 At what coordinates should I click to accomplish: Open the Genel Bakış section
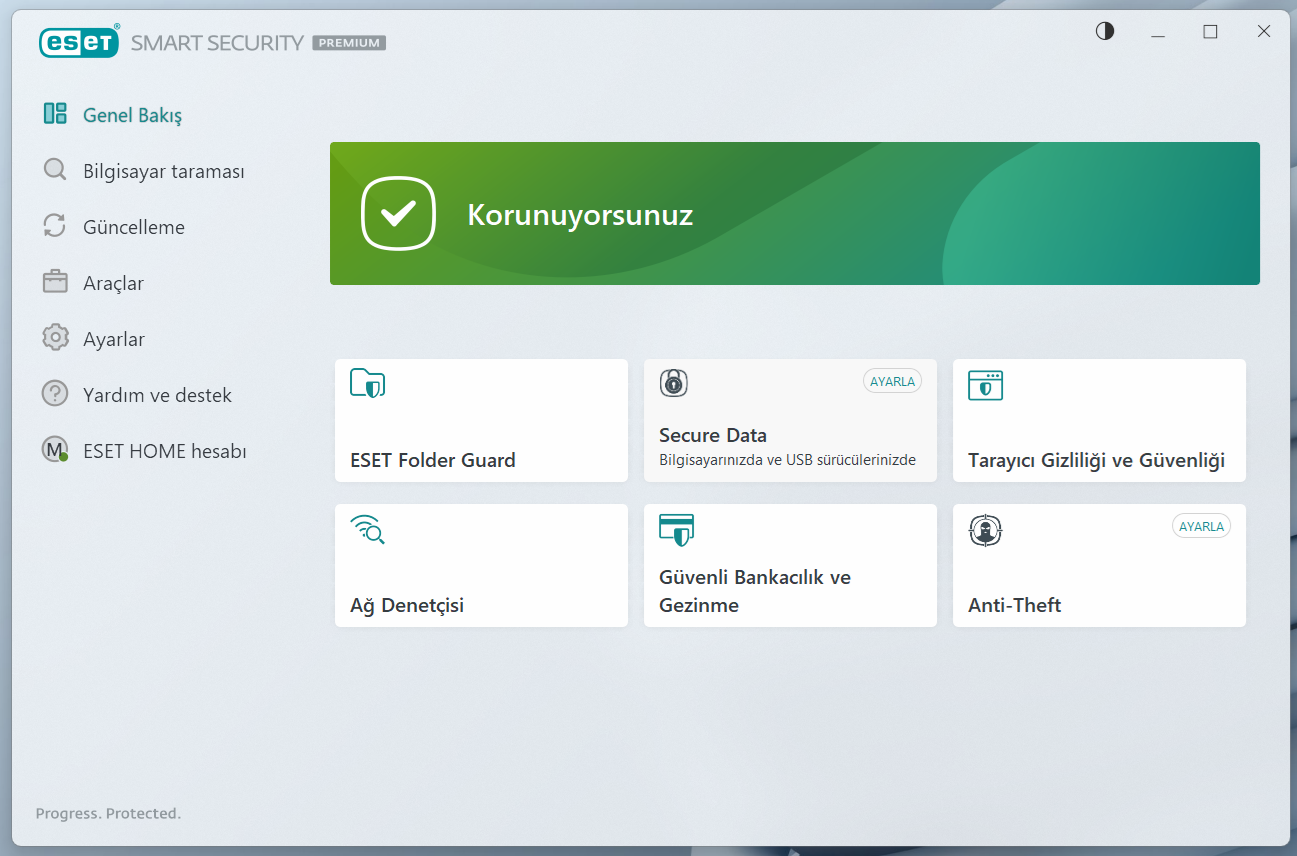[132, 115]
